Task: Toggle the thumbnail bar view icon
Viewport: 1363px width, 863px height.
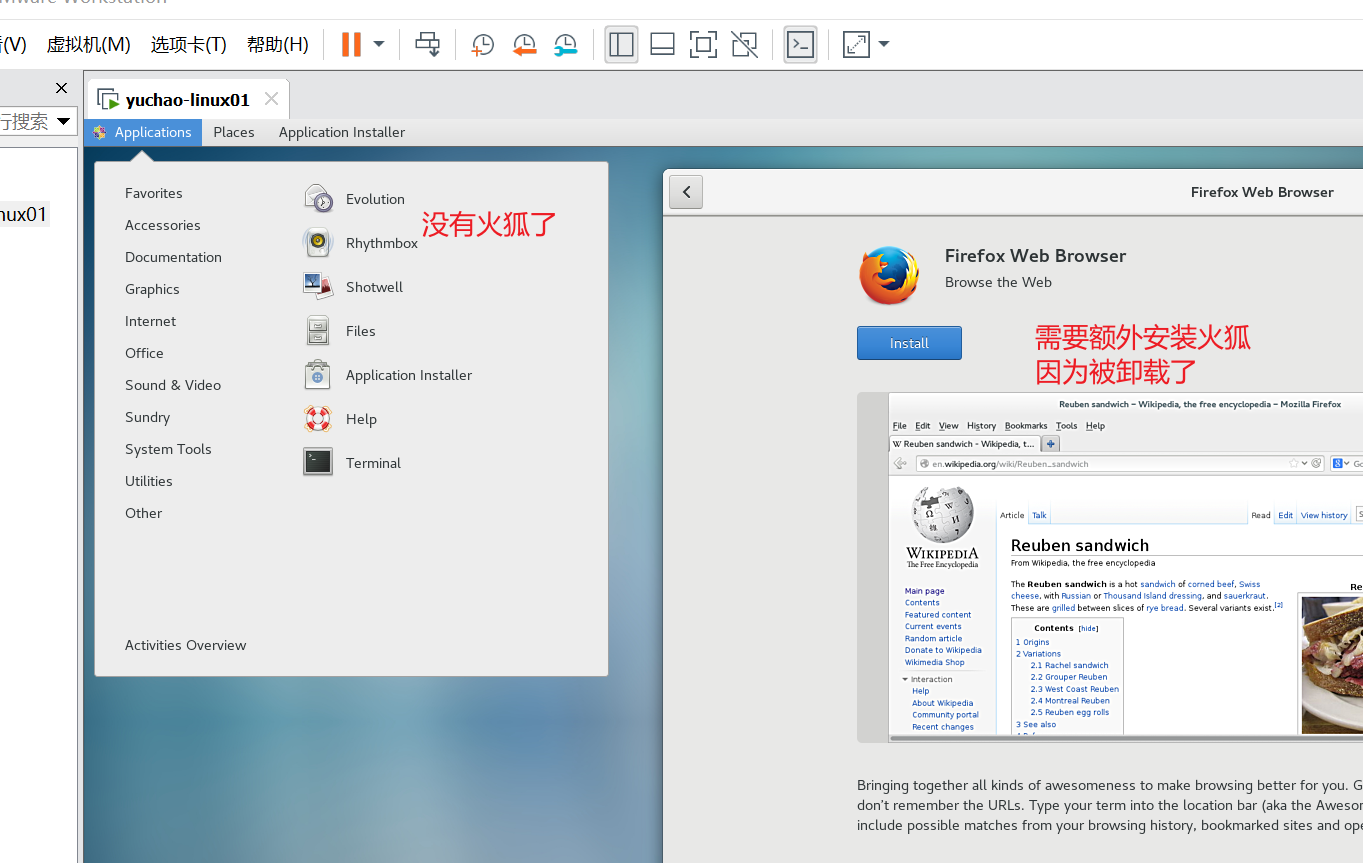Action: click(662, 44)
